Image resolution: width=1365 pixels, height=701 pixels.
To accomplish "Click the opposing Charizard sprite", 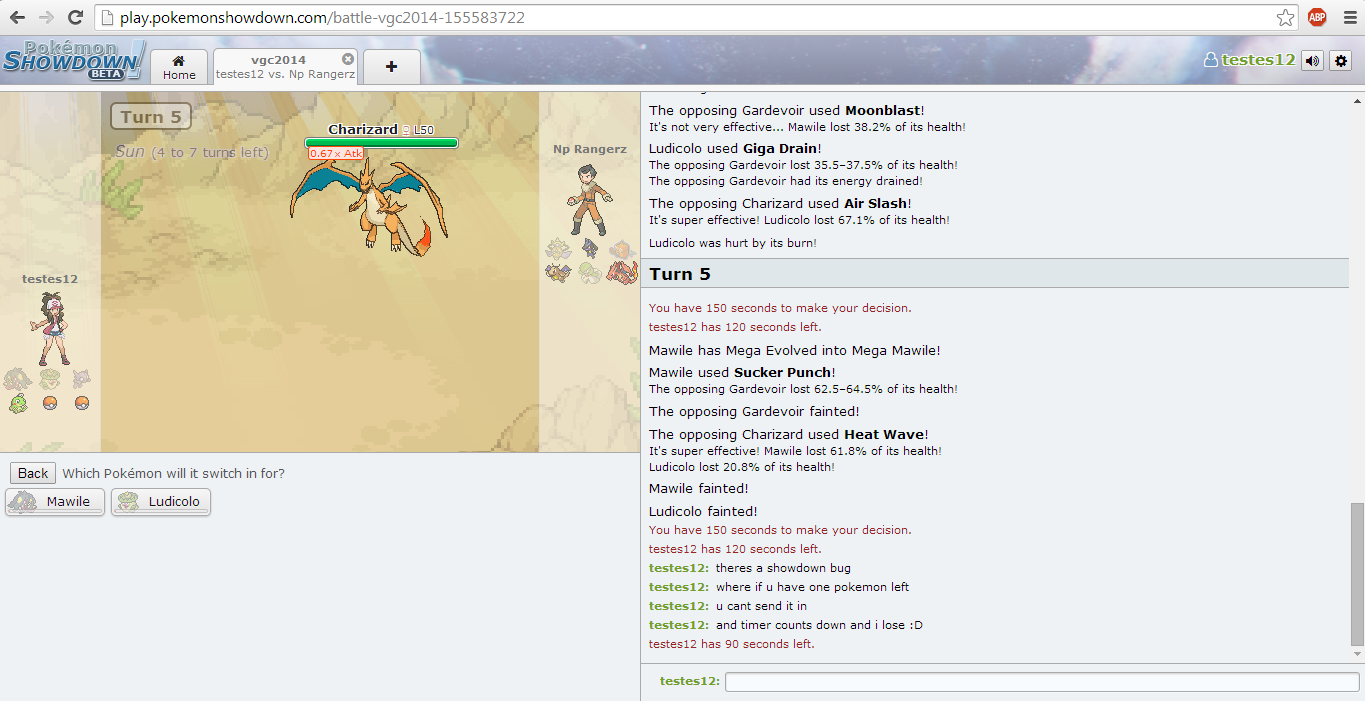I will [x=368, y=205].
